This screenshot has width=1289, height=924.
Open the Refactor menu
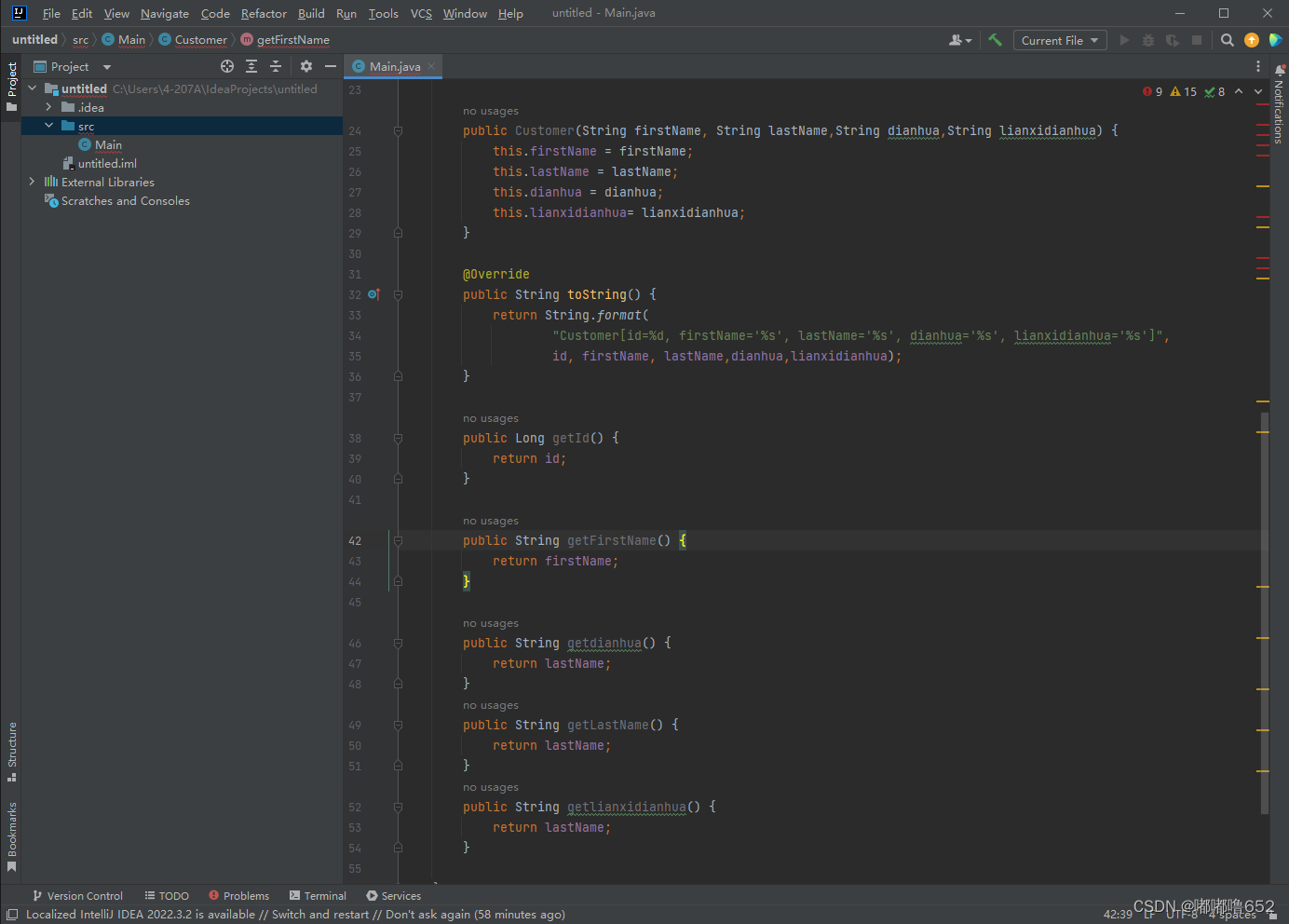[x=264, y=13]
